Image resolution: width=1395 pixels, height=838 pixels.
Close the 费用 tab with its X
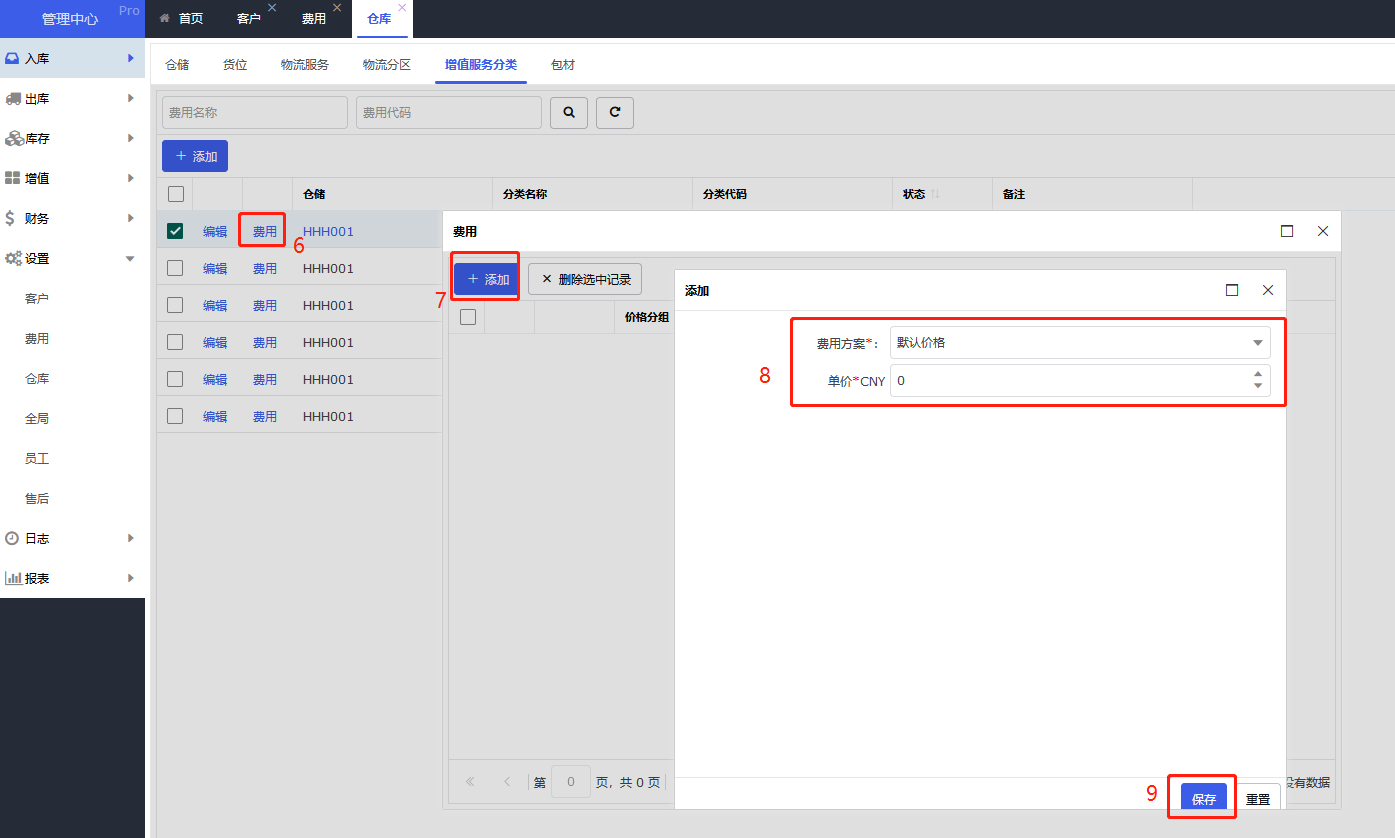click(337, 8)
